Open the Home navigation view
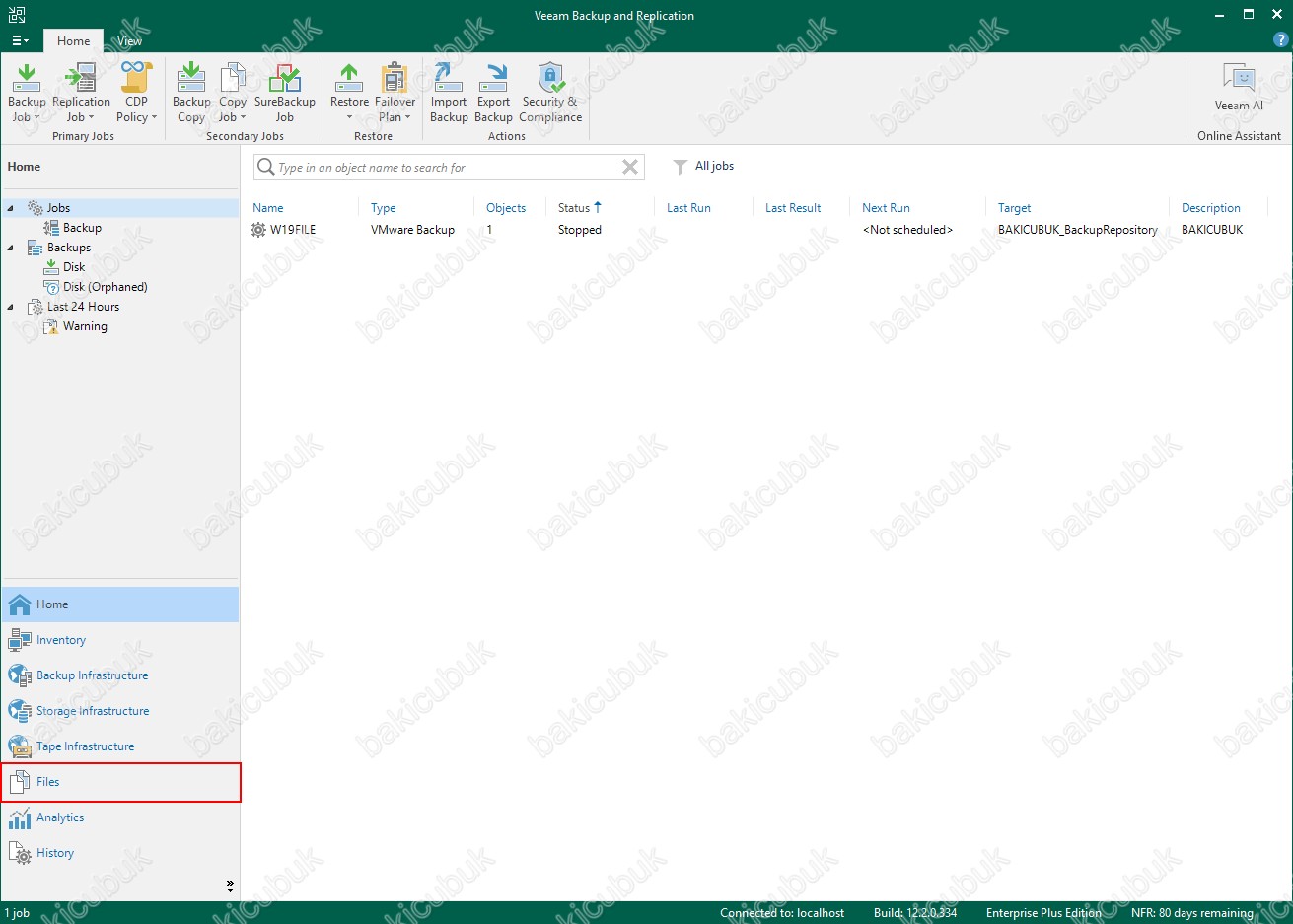The height and width of the screenshot is (924, 1293). (120, 604)
